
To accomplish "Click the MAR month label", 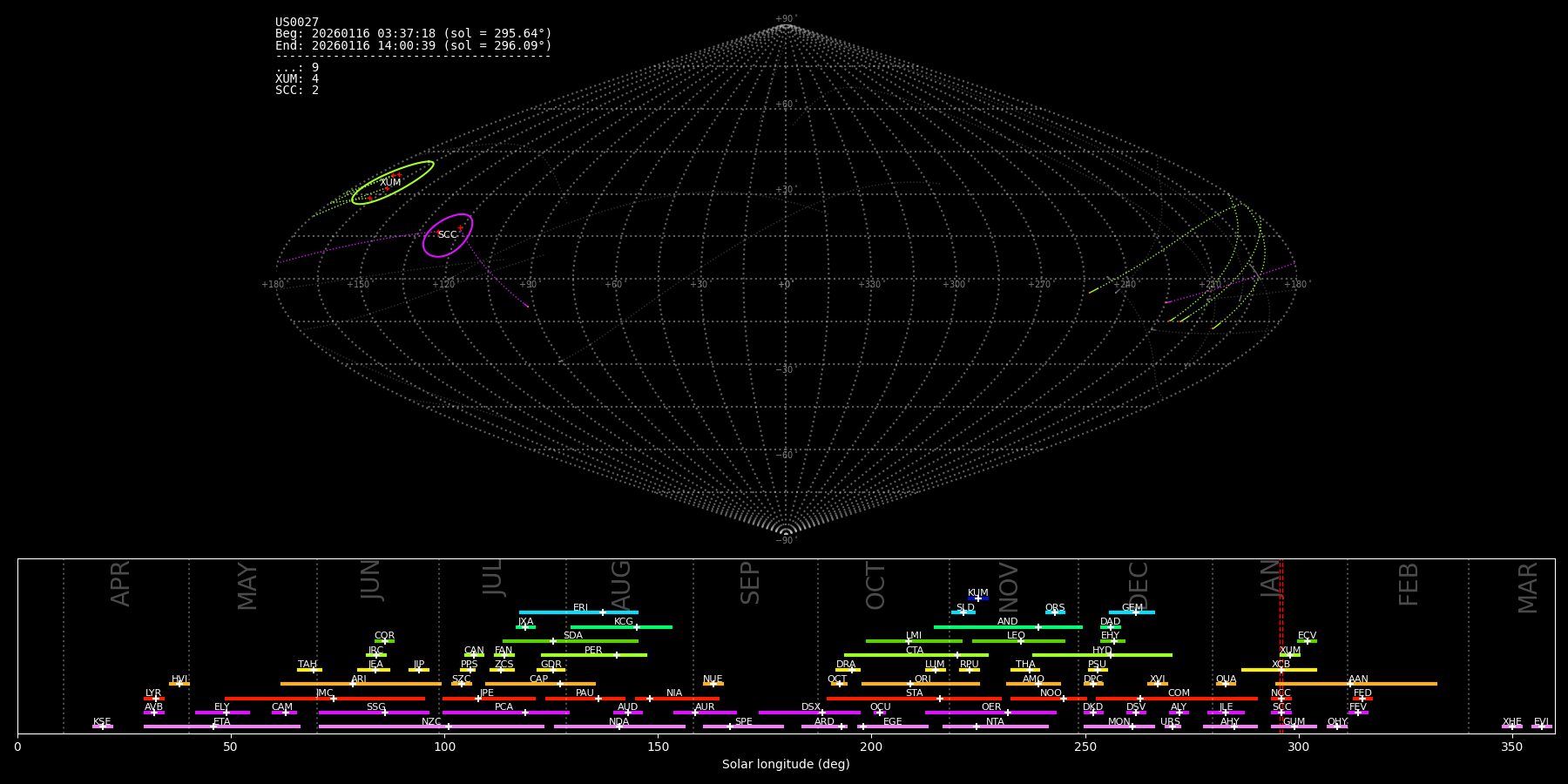I will click(x=1528, y=588).
